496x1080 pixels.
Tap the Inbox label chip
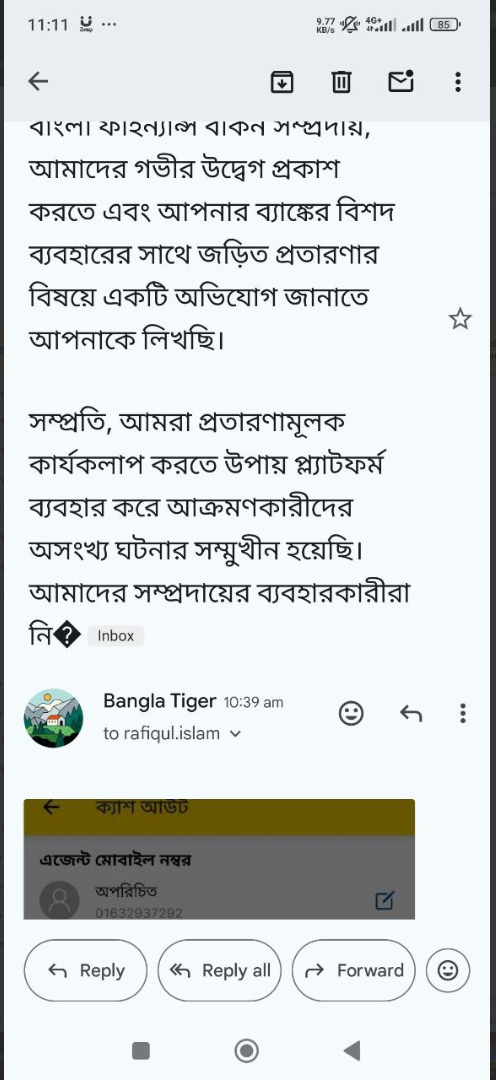(x=116, y=636)
